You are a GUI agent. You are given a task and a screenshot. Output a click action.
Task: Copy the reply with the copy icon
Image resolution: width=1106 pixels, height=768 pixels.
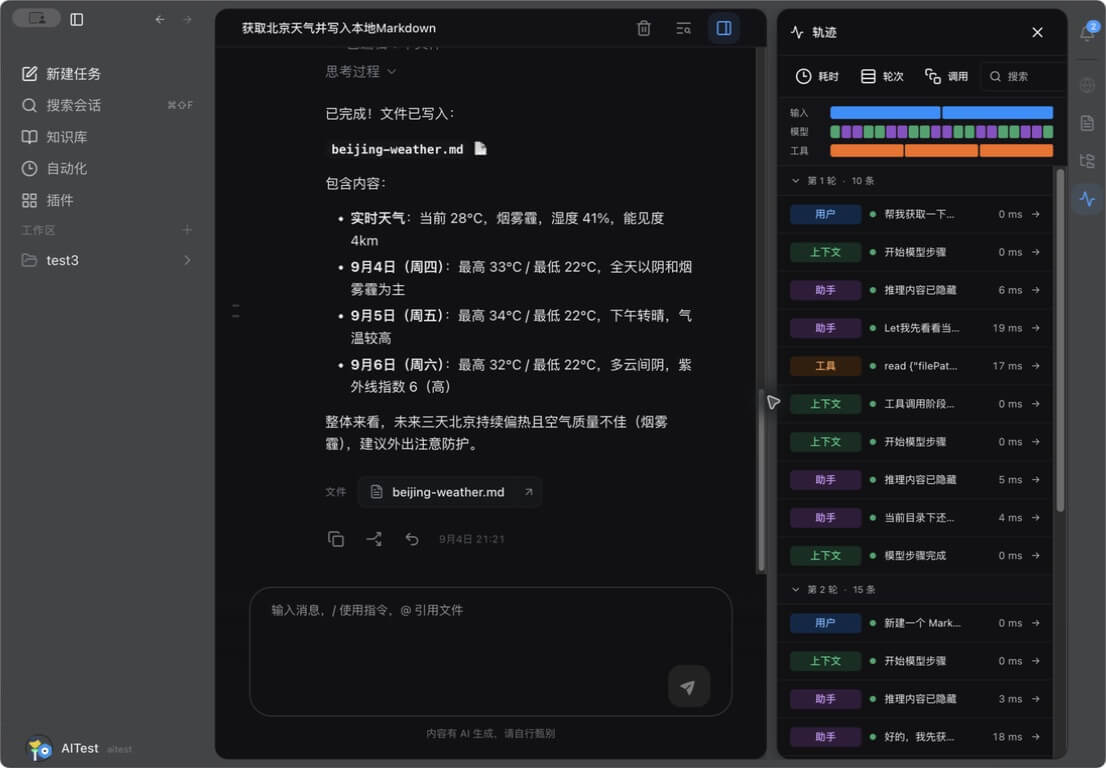(x=336, y=540)
